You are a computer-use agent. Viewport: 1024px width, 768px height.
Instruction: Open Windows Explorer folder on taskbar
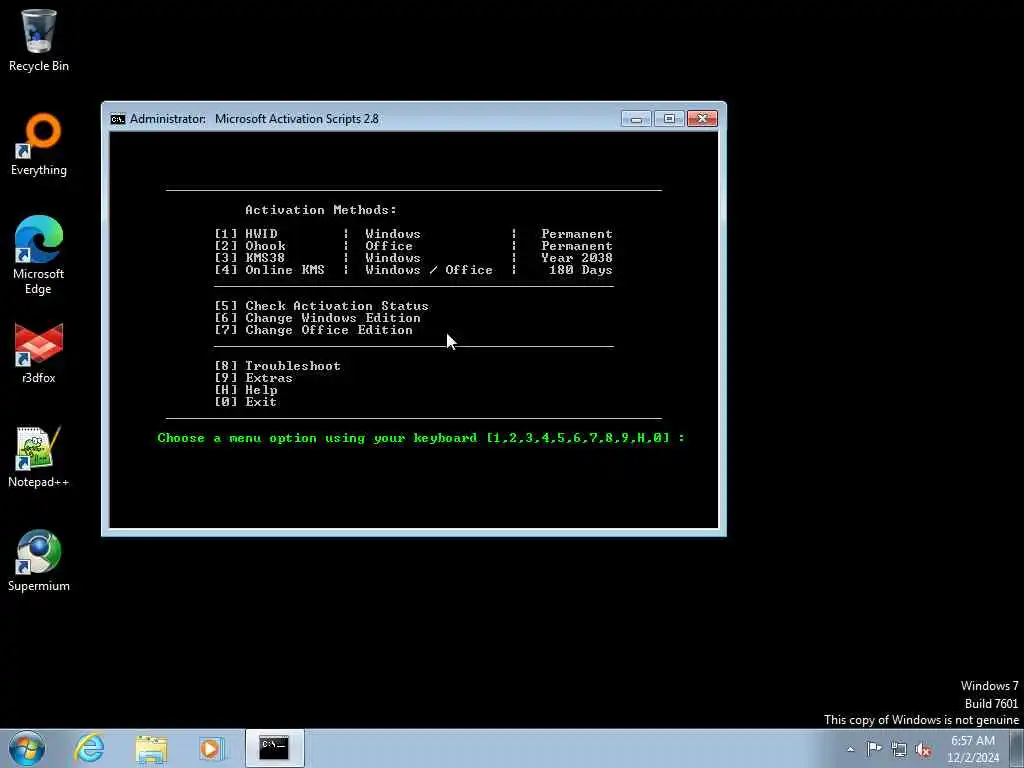151,748
